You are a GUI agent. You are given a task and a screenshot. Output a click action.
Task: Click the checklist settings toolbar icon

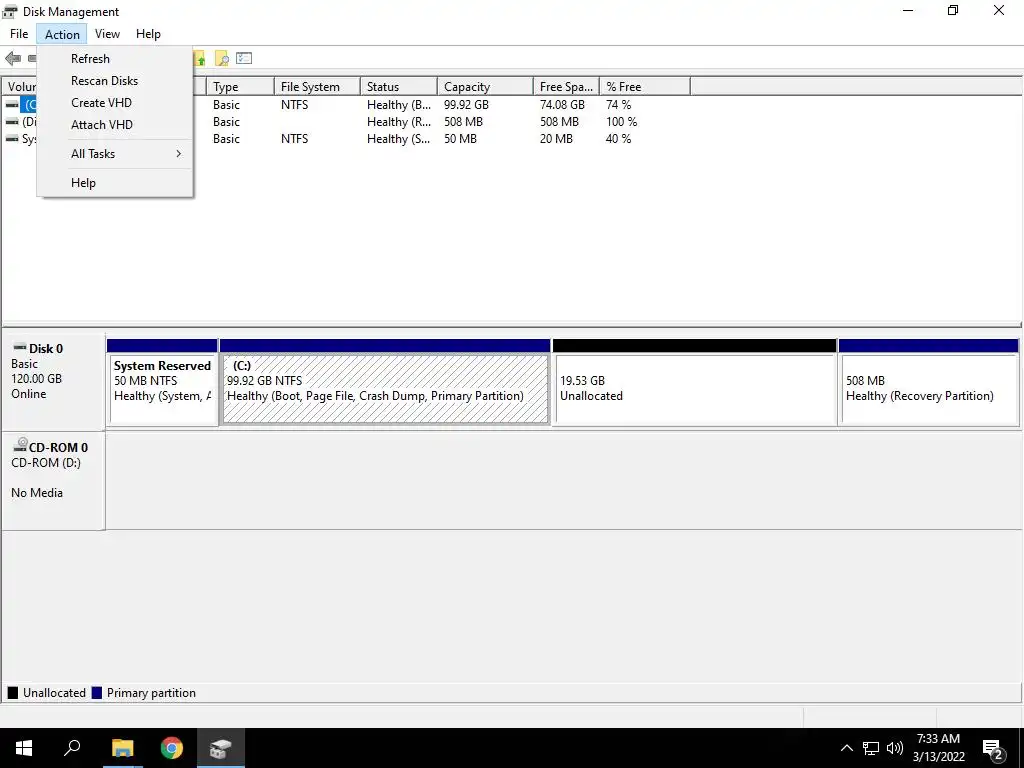[x=244, y=59]
